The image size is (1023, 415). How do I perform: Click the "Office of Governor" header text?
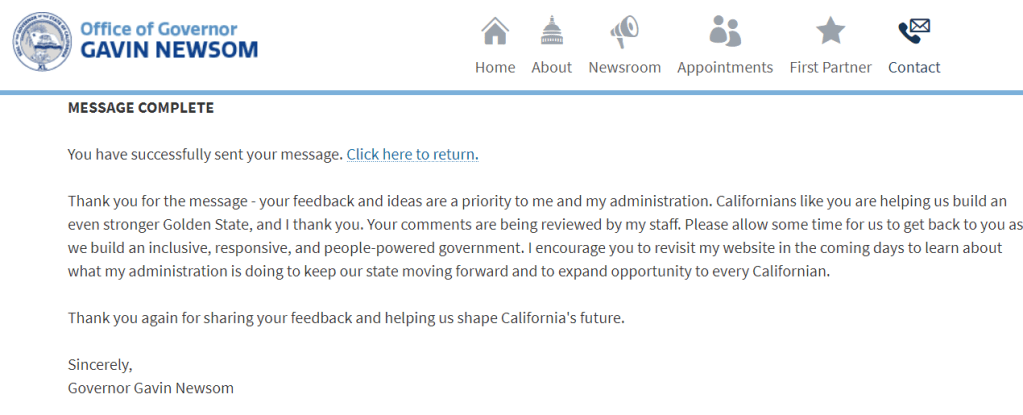[x=158, y=28]
